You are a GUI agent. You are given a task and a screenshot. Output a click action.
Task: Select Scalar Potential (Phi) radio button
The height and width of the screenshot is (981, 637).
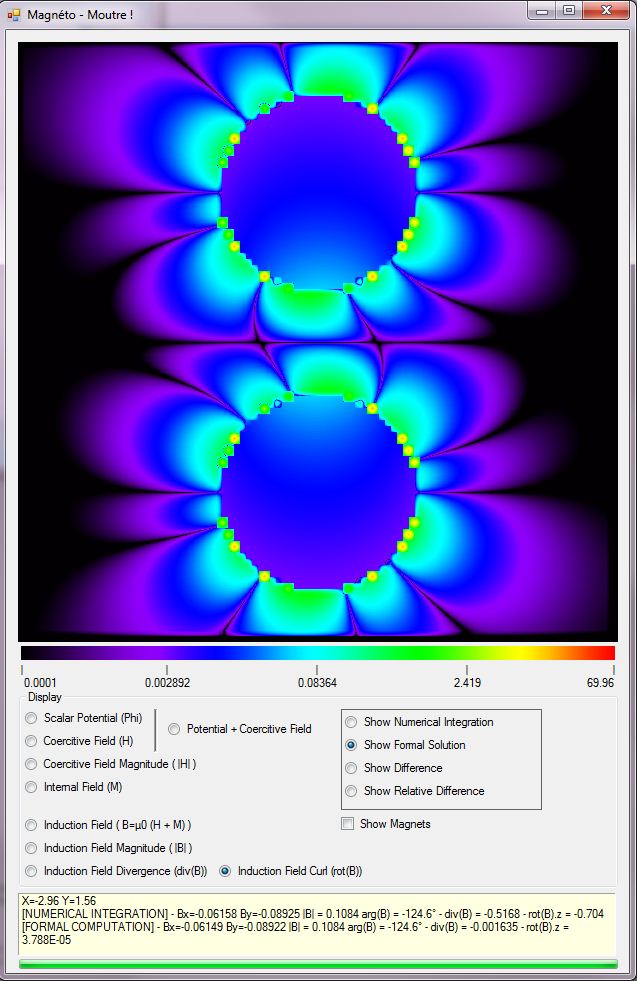[x=32, y=719]
